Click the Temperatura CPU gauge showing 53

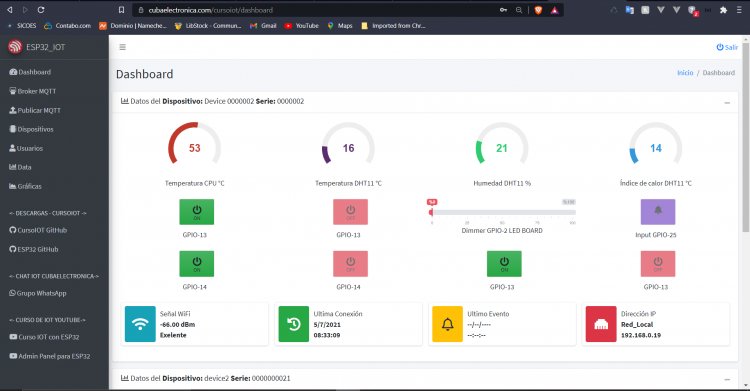(194, 145)
